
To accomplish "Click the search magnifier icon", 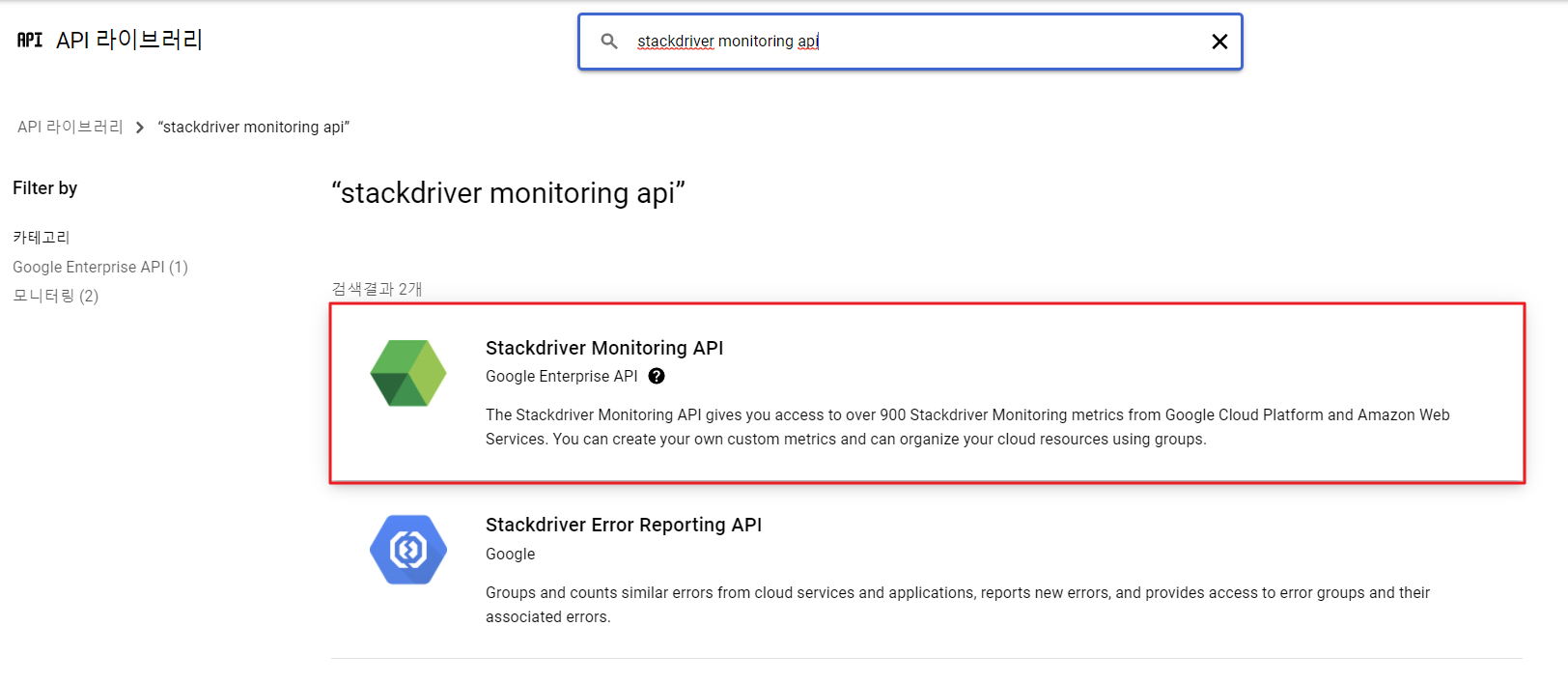I will click(x=609, y=42).
